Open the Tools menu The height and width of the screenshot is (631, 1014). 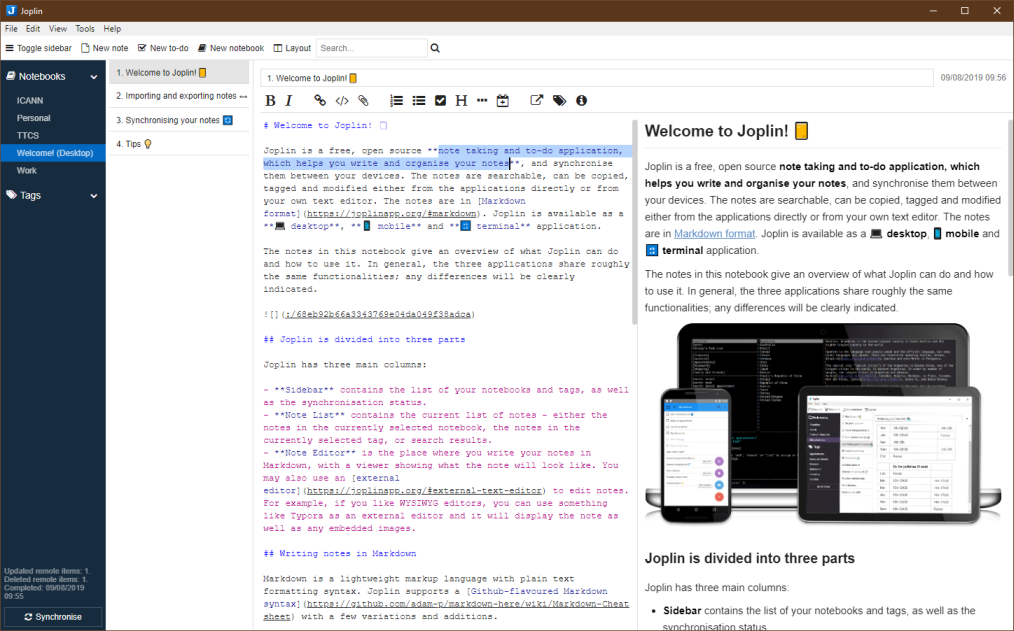coord(85,29)
